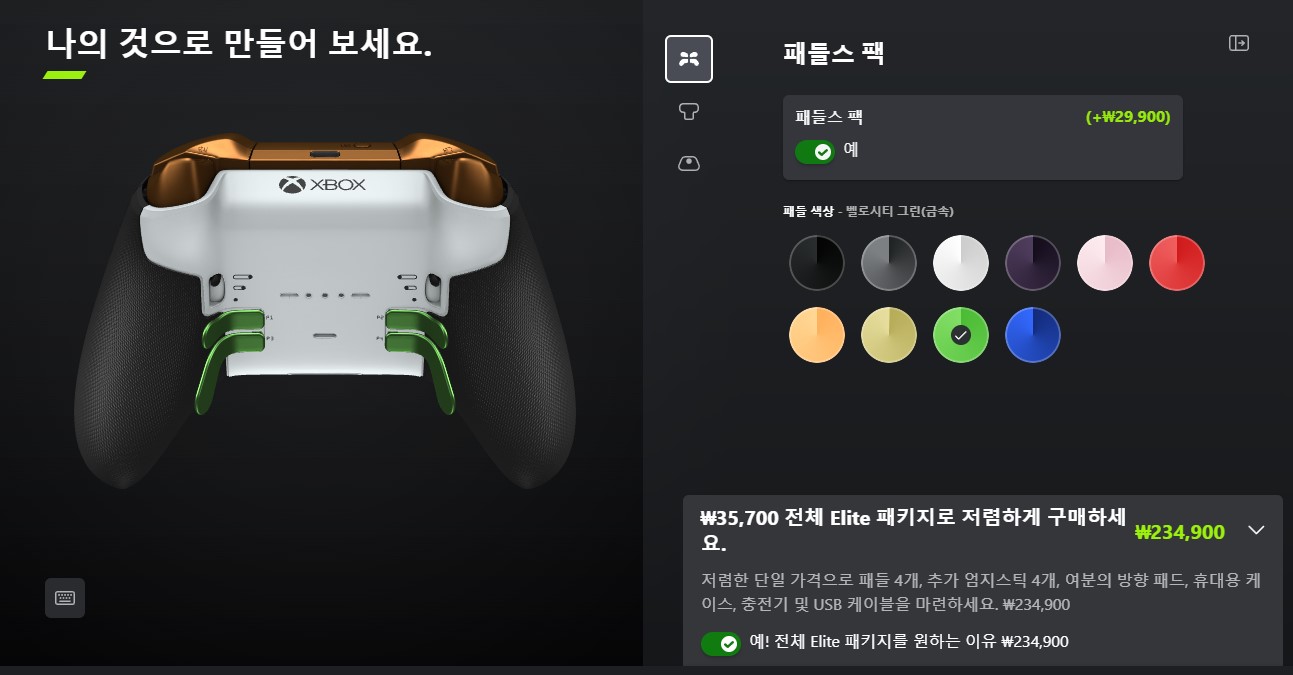Click the ₩234,900 package price
1293x675 pixels.
pos(1180,532)
